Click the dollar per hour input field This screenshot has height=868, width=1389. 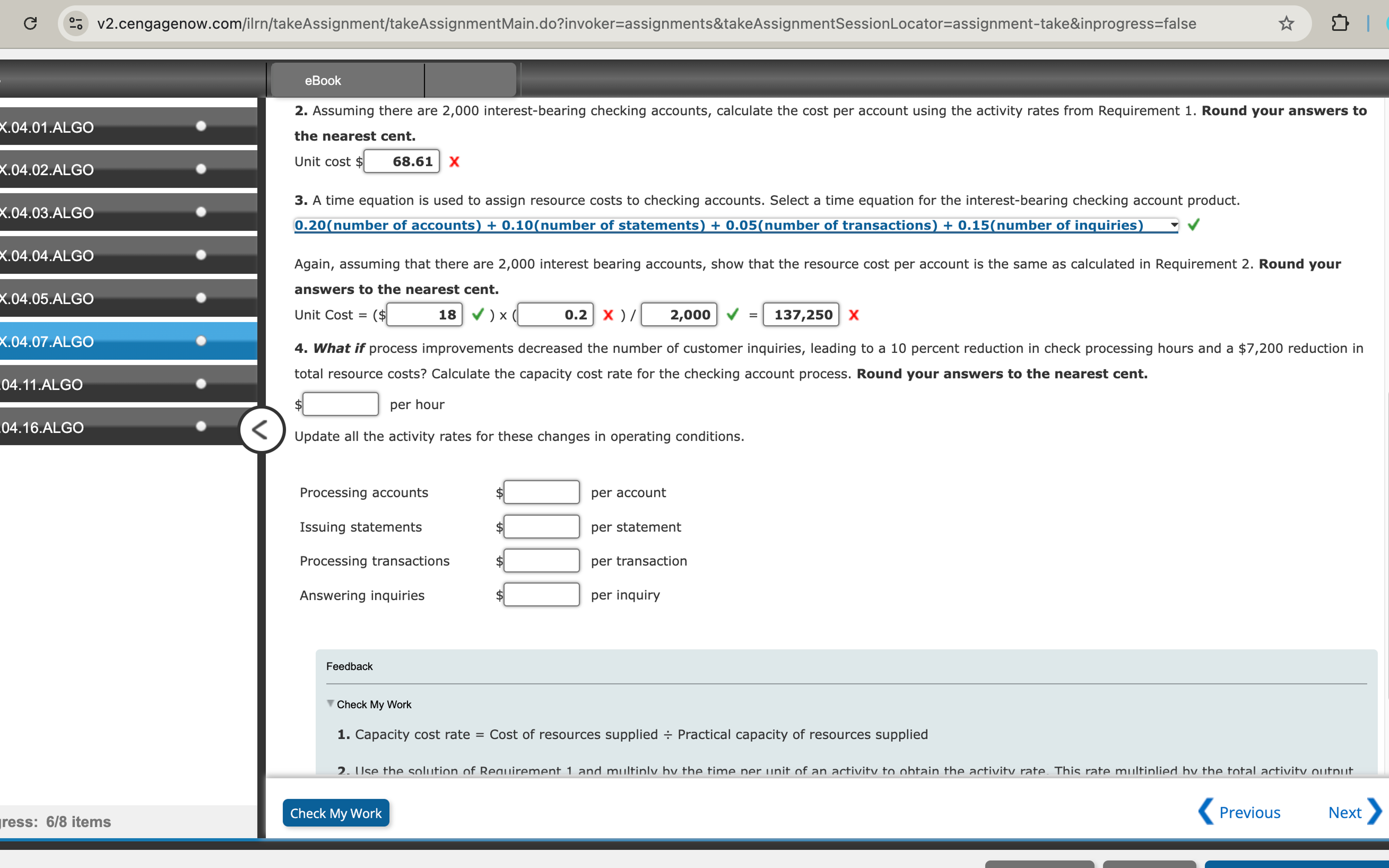click(x=340, y=404)
